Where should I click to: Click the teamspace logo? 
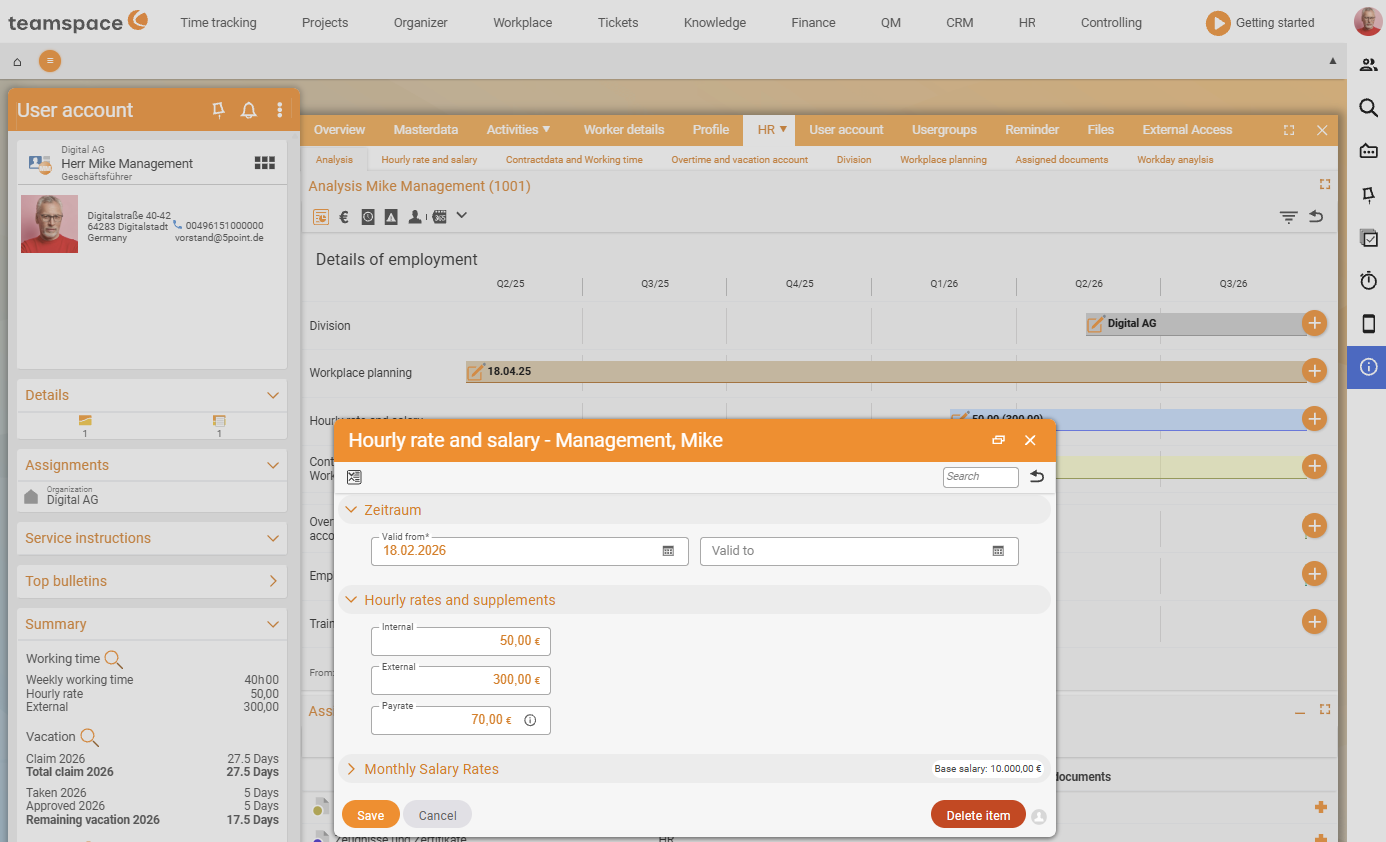pyautogui.click(x=78, y=21)
